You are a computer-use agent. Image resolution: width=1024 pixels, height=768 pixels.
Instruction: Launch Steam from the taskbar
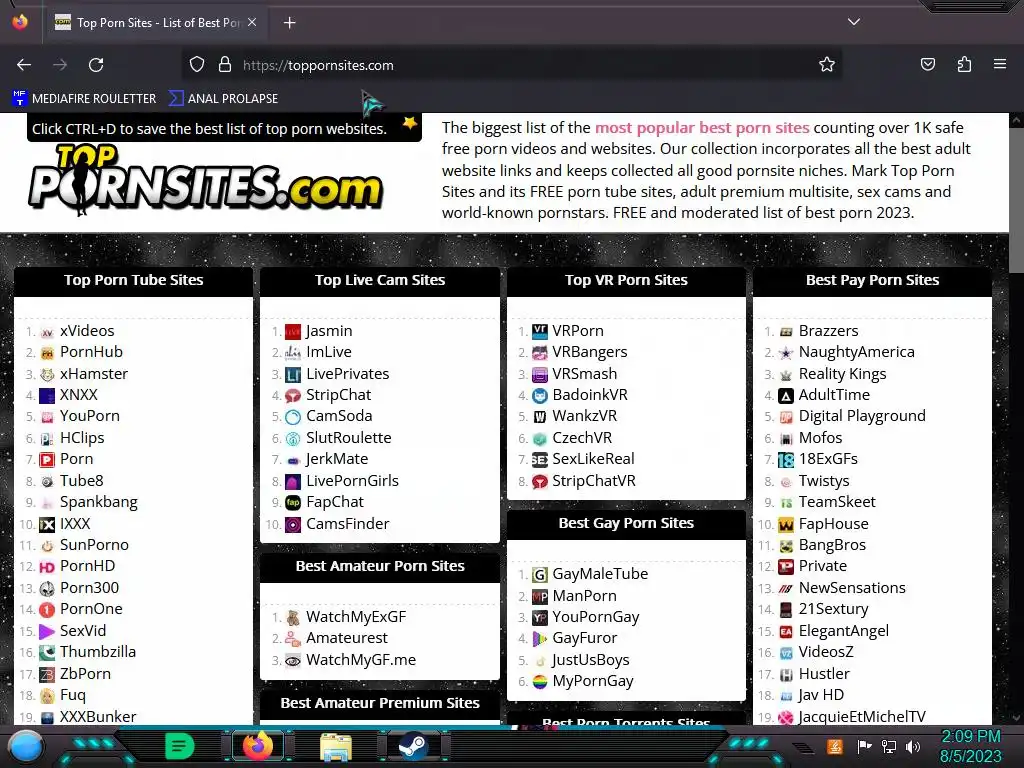tap(413, 746)
